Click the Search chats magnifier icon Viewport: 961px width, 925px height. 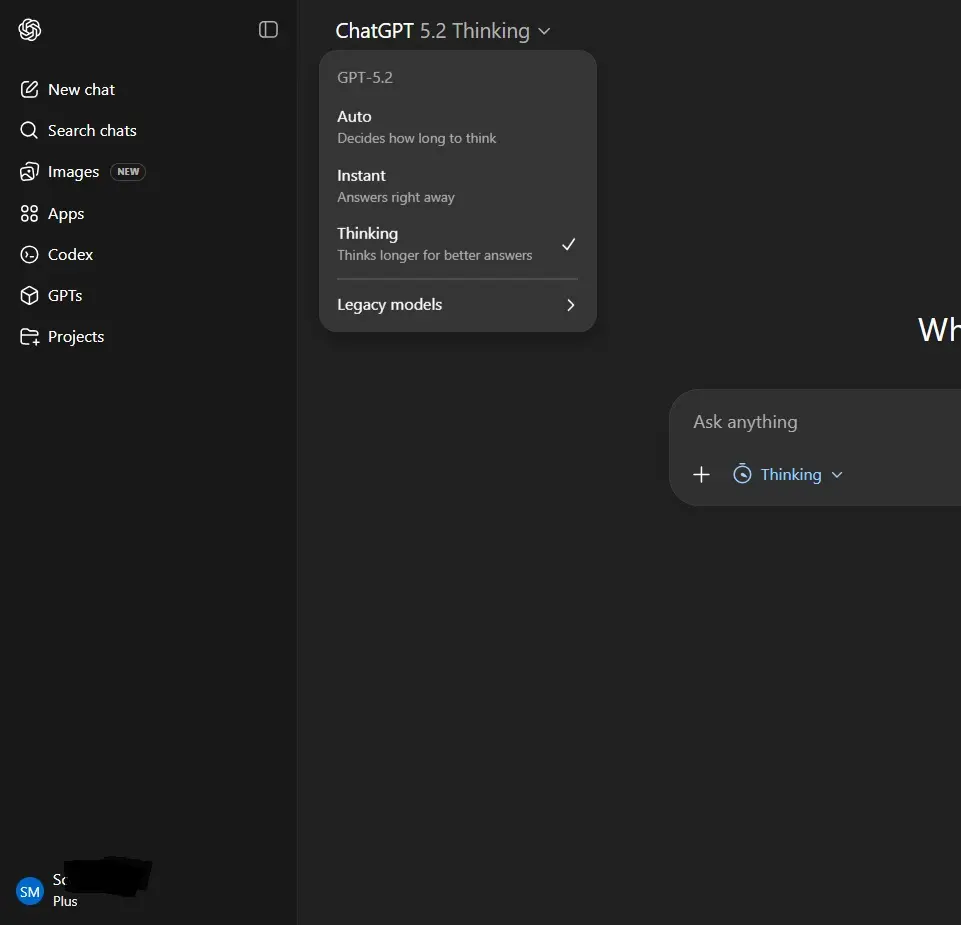click(29, 130)
